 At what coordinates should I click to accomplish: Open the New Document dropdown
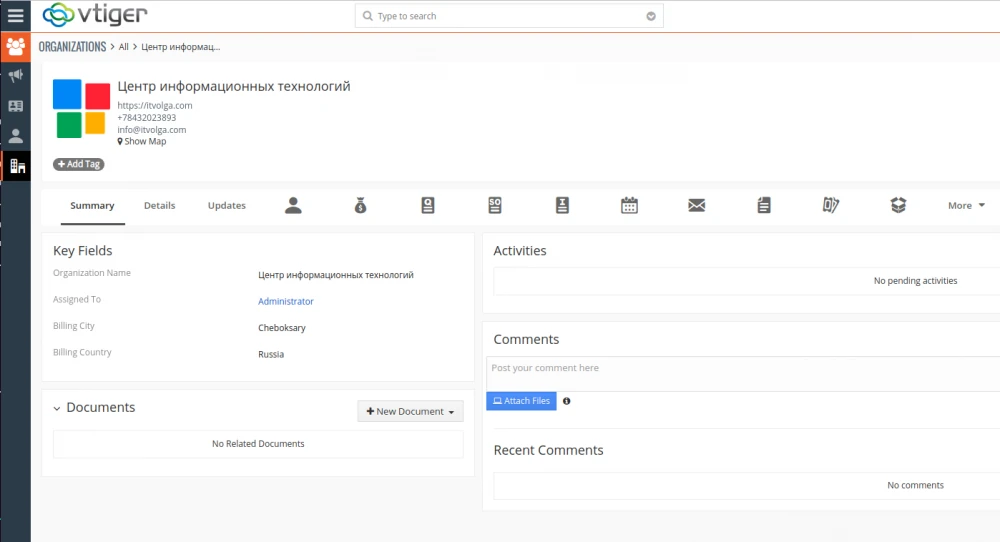(x=410, y=411)
